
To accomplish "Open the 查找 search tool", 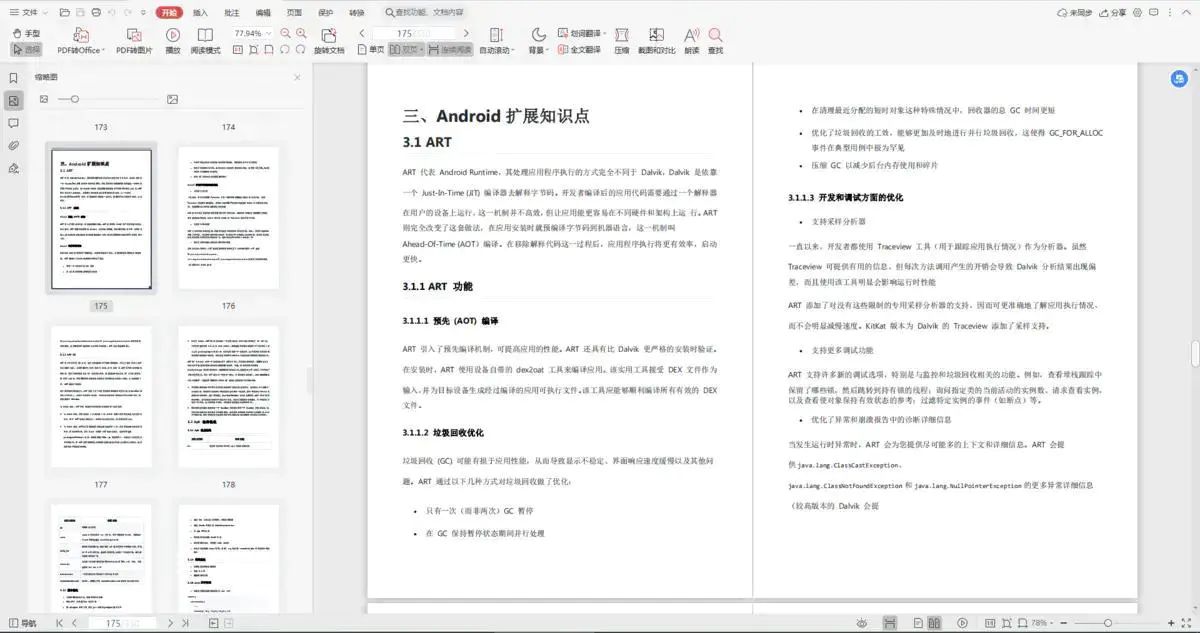I will (x=715, y=41).
